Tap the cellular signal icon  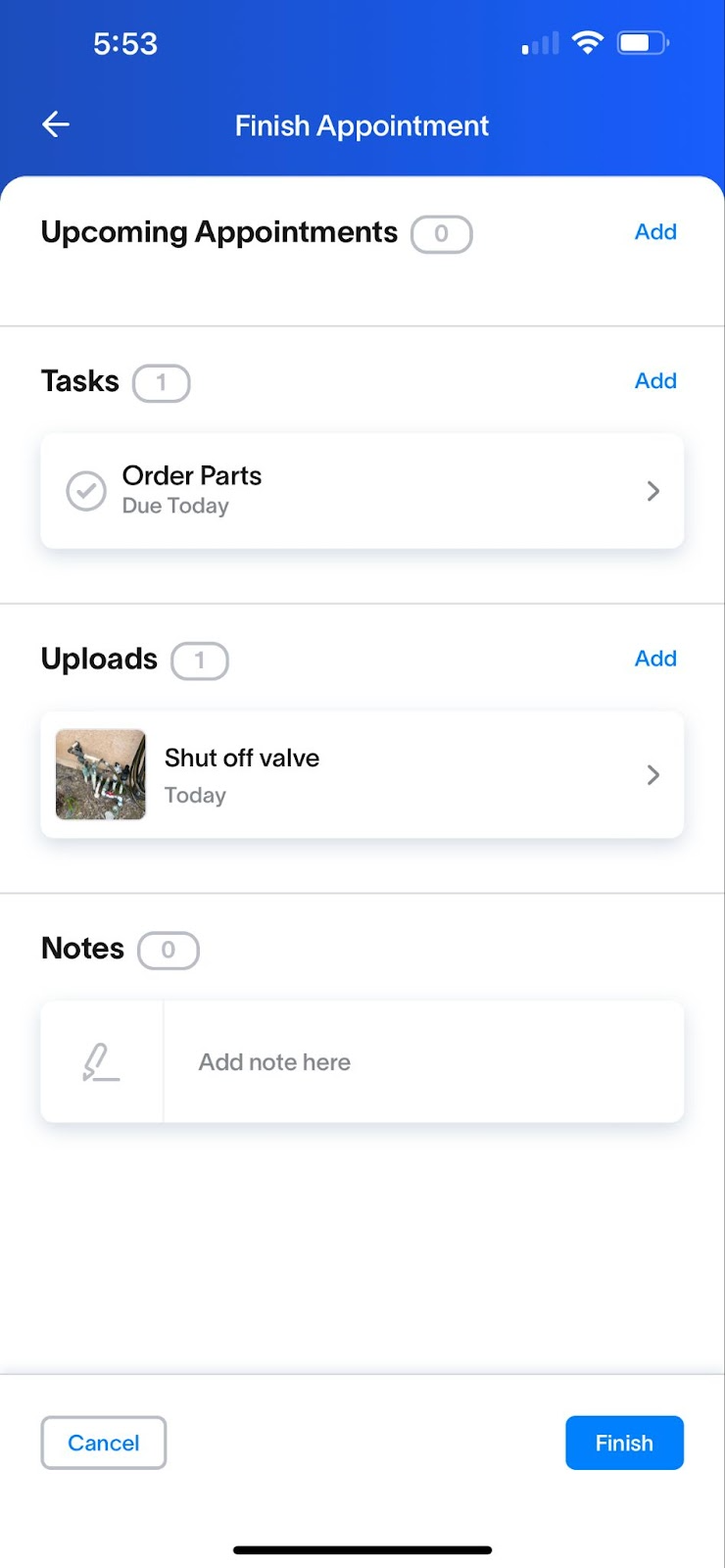tap(540, 43)
